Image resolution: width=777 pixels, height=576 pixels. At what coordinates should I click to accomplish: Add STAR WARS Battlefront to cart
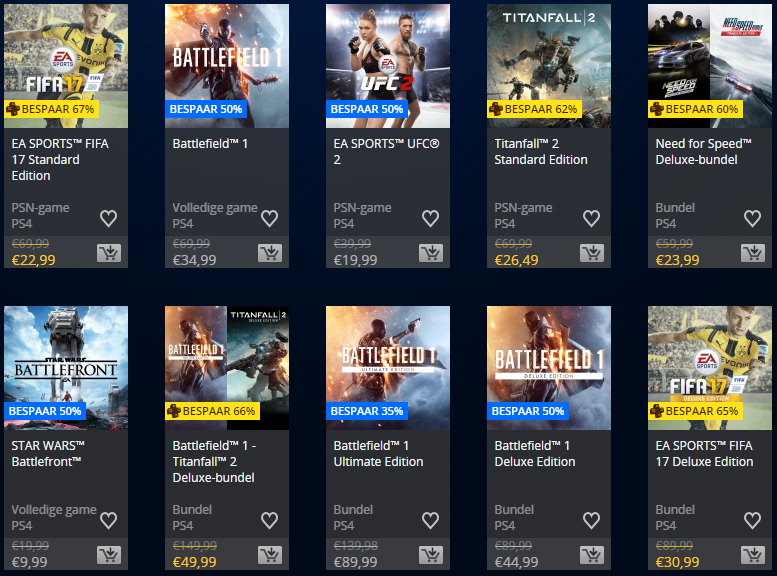point(109,555)
